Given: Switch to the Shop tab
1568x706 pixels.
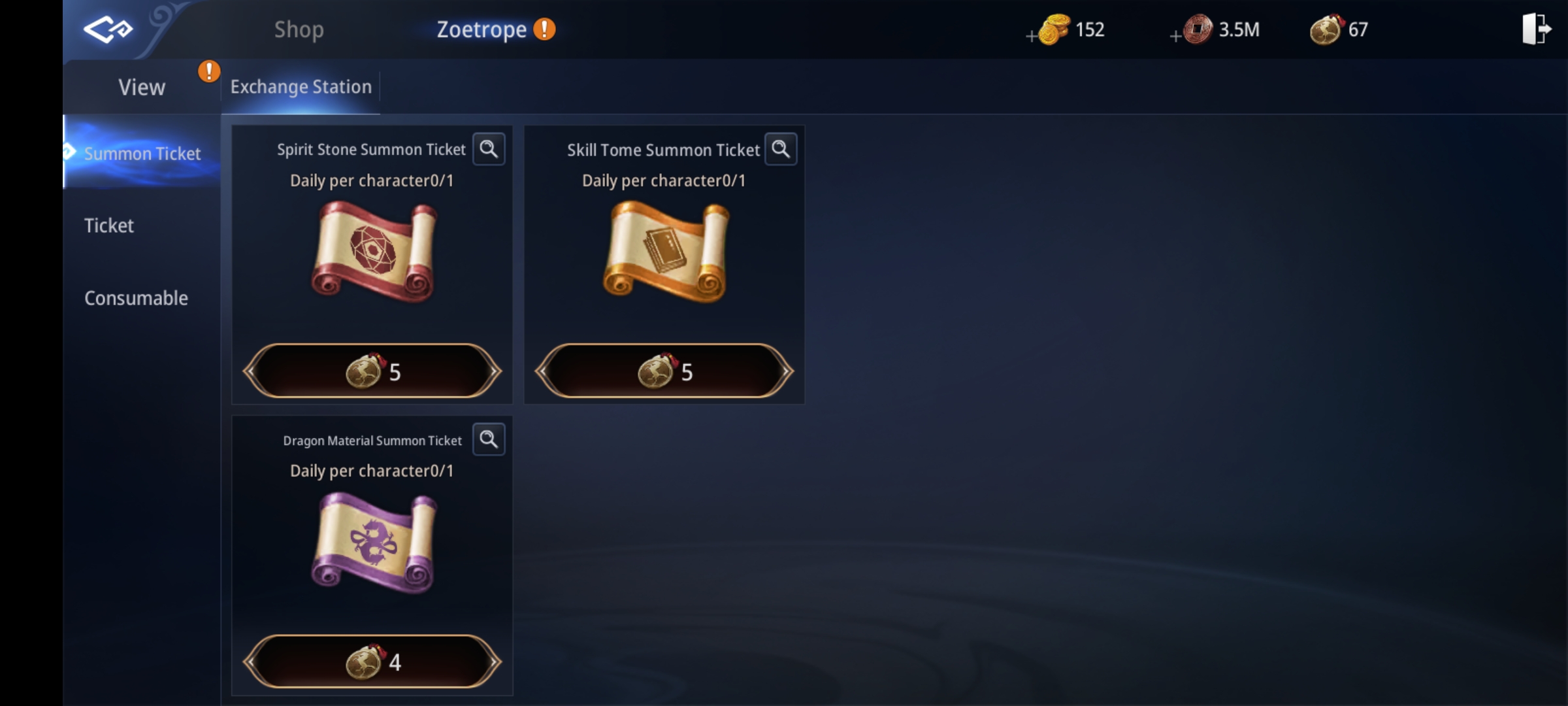Looking at the screenshot, I should coord(299,29).
